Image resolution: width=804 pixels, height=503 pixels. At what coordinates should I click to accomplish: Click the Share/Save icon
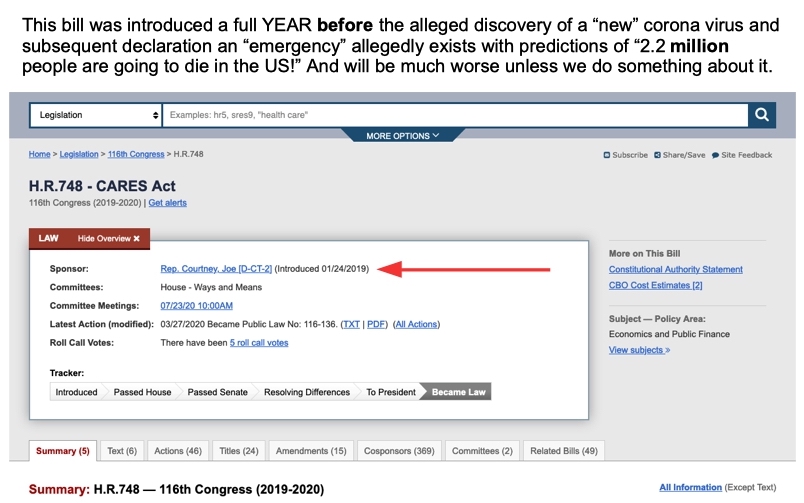657,155
